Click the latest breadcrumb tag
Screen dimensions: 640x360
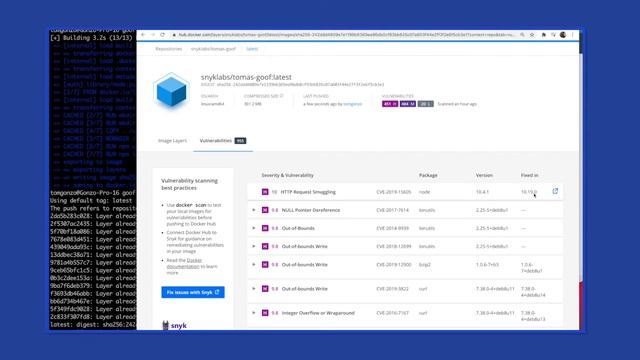[x=252, y=49]
